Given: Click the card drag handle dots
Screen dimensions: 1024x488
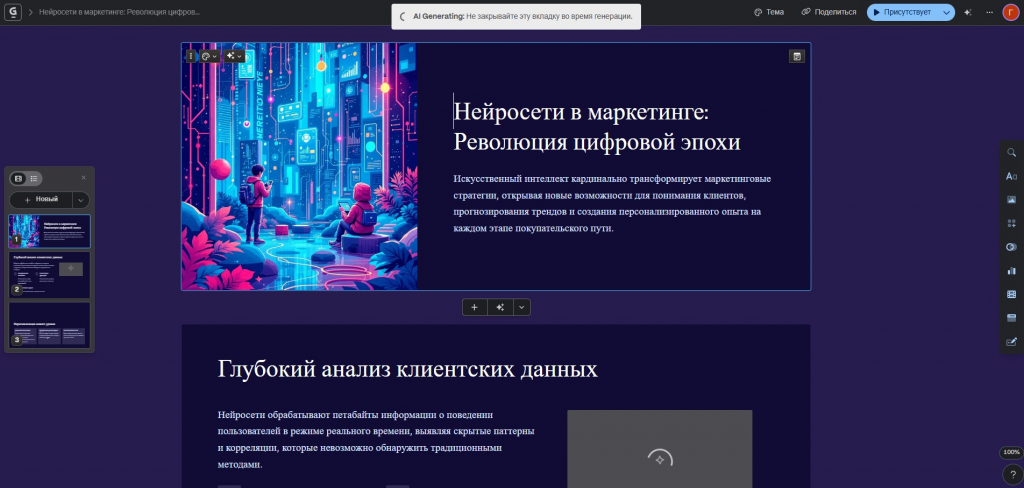Looking at the screenshot, I should click(191, 56).
